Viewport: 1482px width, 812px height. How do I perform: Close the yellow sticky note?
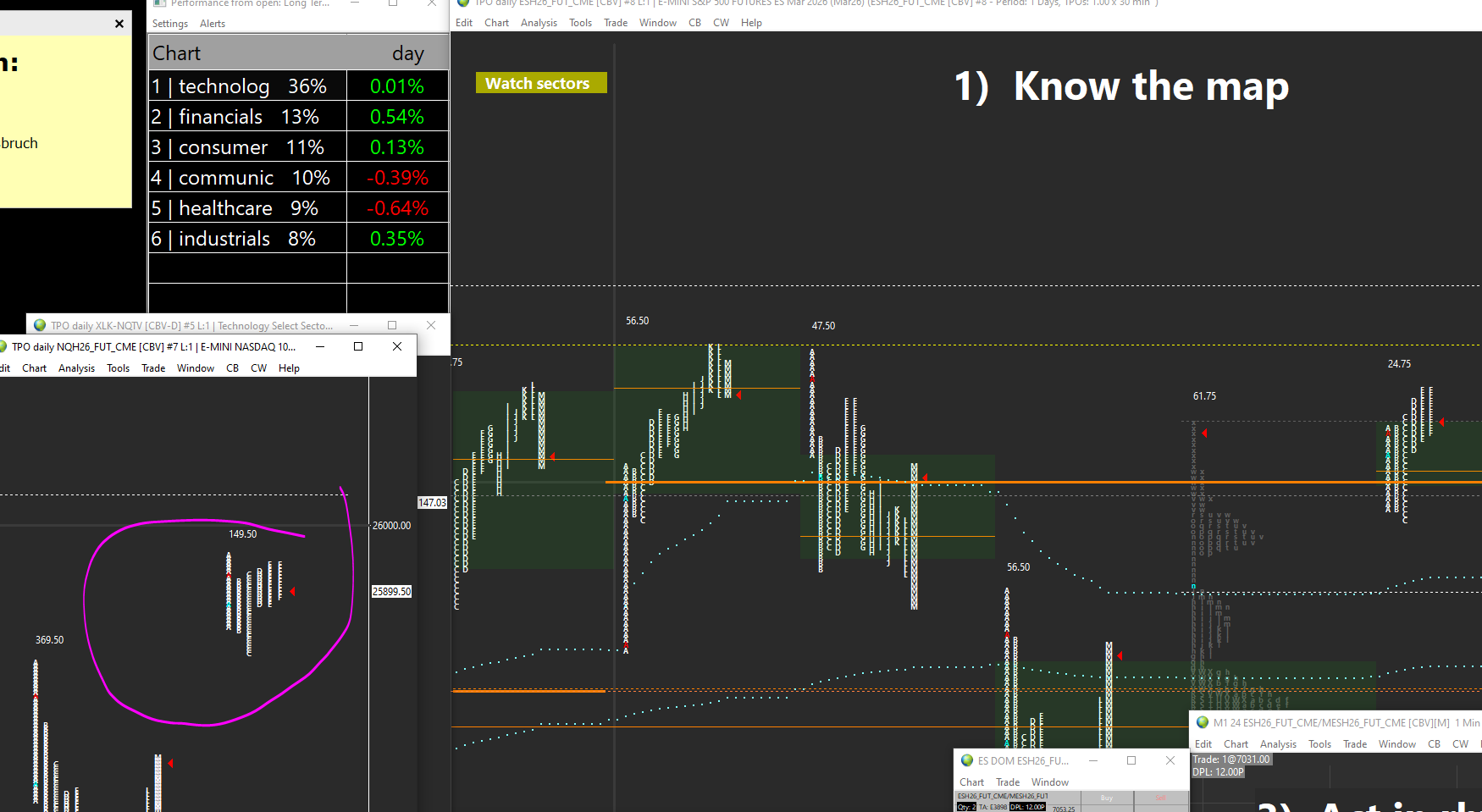(x=119, y=24)
